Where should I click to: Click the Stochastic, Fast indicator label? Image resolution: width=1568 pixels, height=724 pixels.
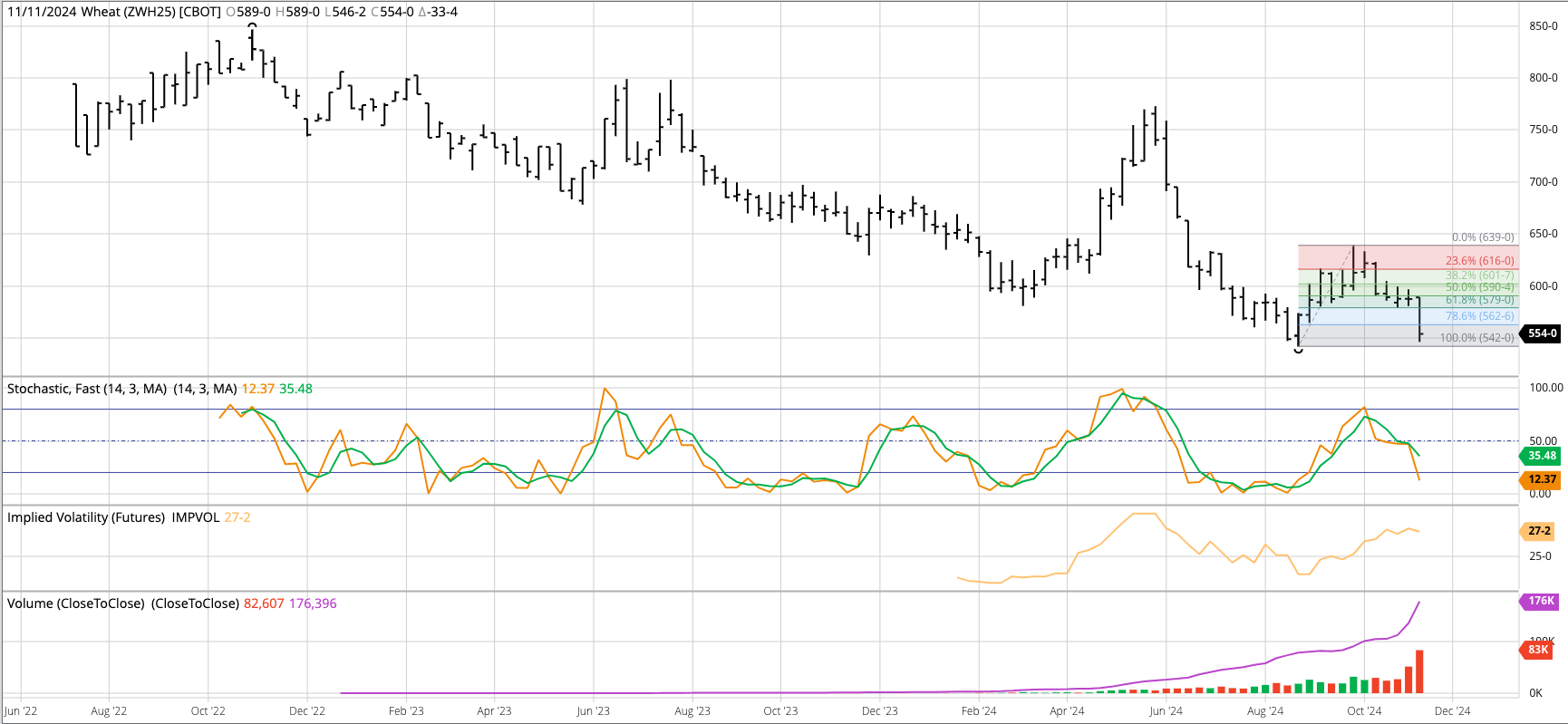(x=87, y=389)
